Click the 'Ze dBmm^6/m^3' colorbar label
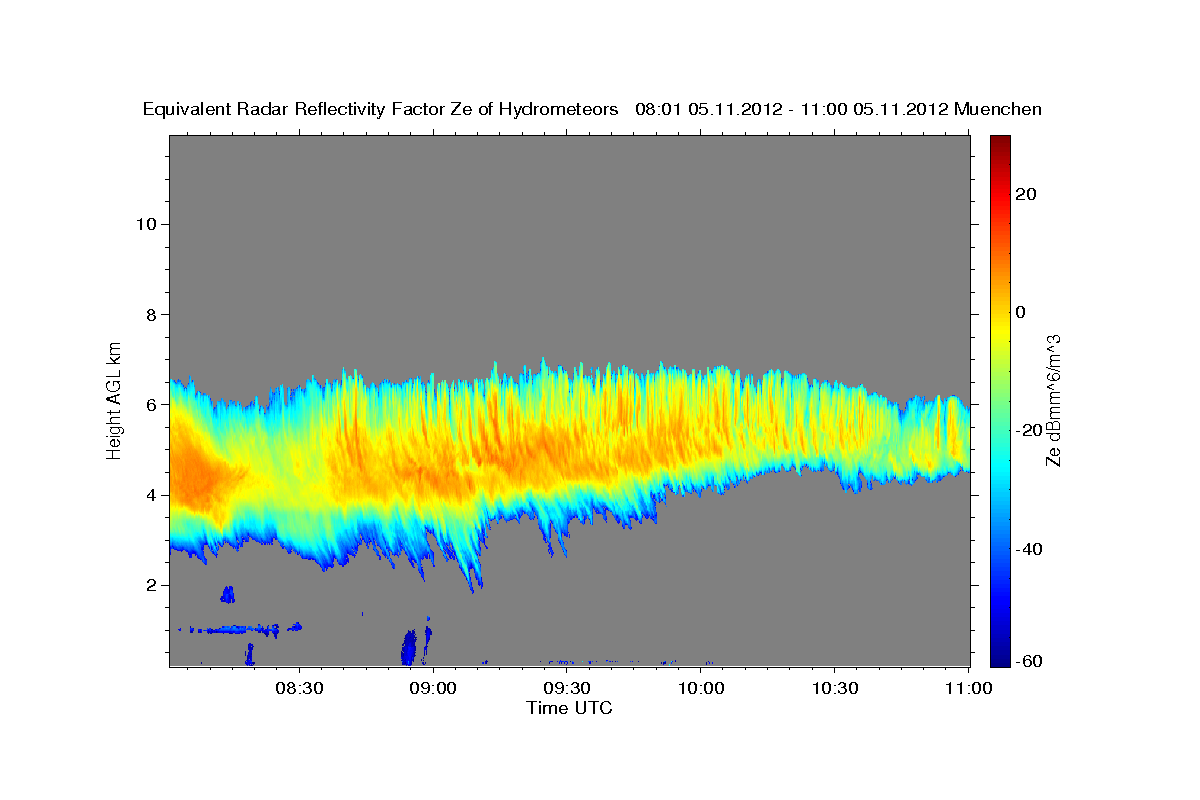The image size is (1200, 800). point(1053,400)
